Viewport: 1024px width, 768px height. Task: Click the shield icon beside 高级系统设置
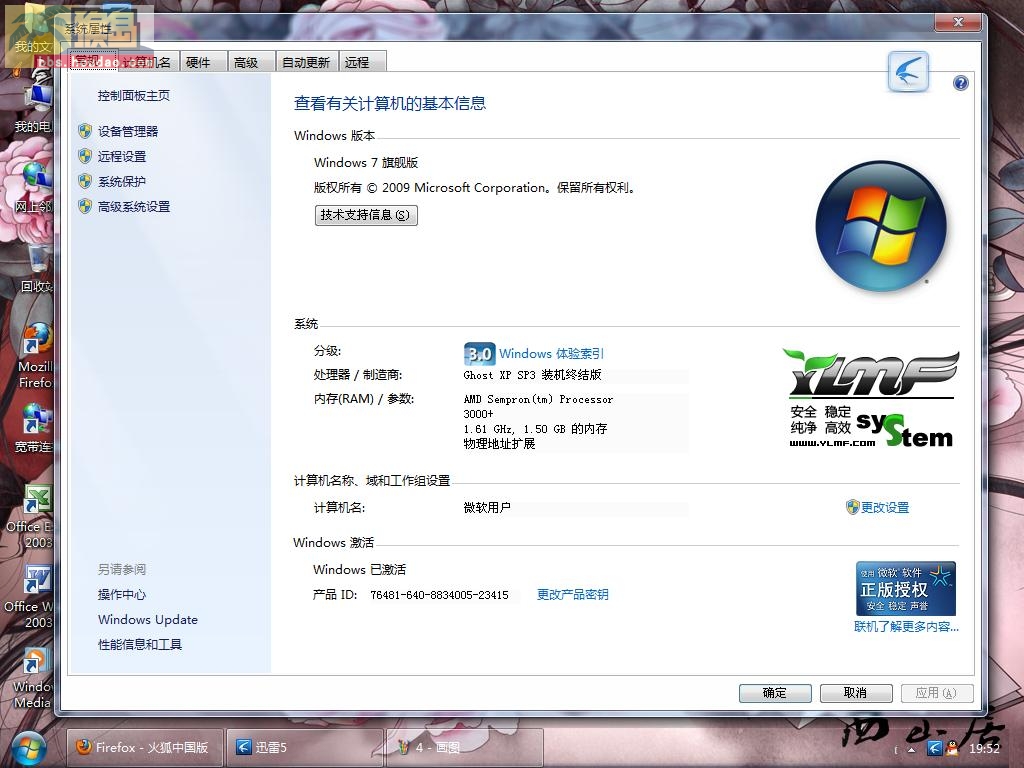[85, 206]
